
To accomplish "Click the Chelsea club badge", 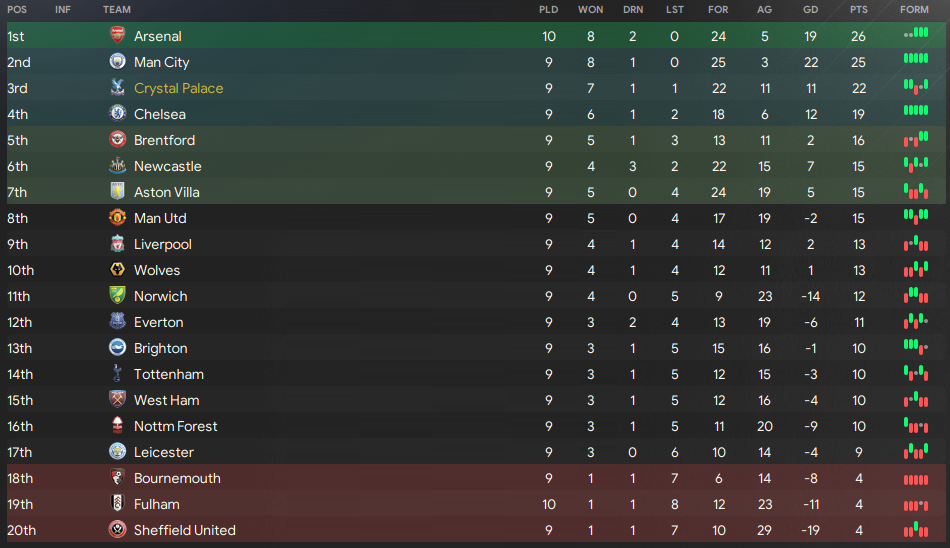I will [118, 113].
